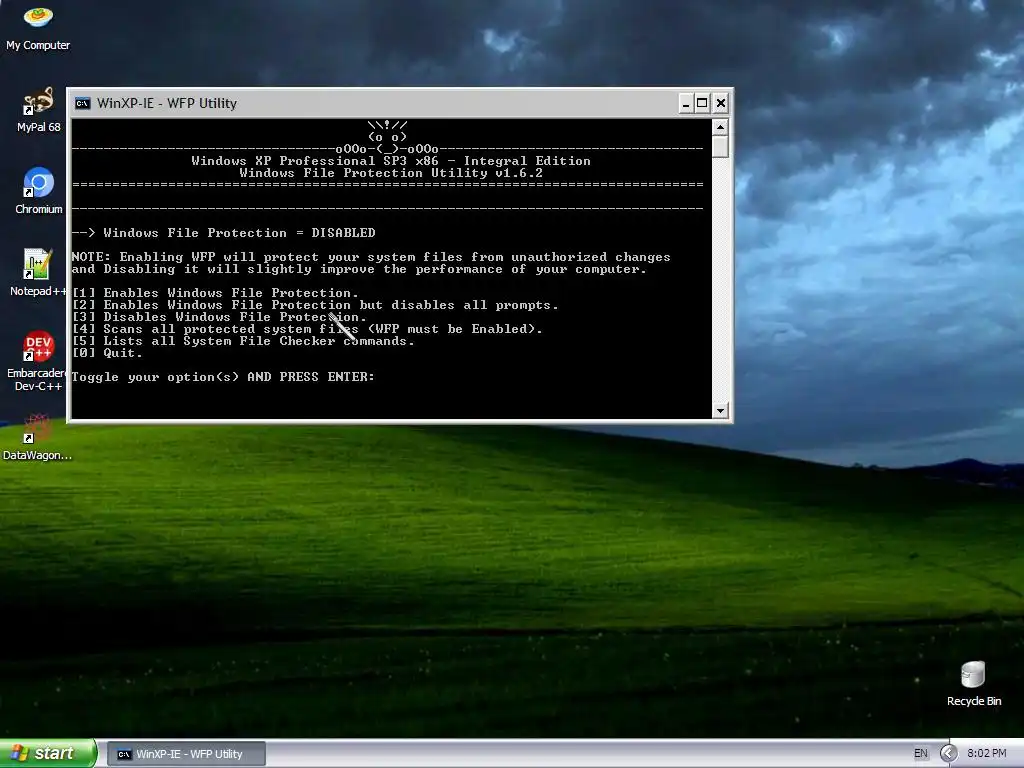Click the Start button
Image resolution: width=1024 pixels, height=768 pixels.
[48, 753]
